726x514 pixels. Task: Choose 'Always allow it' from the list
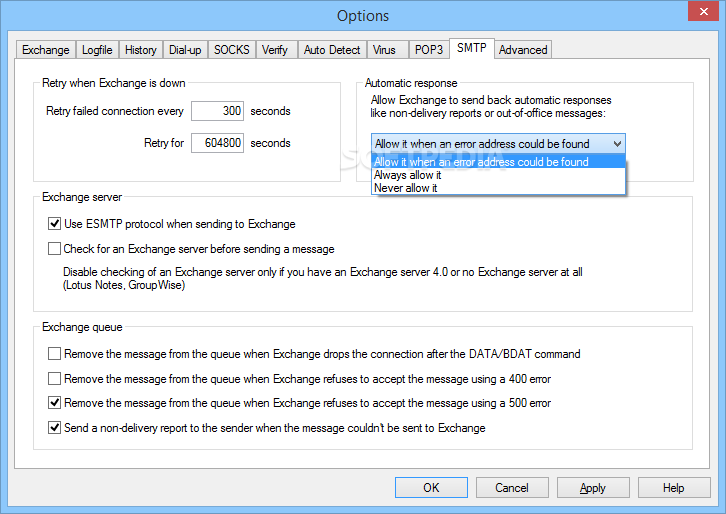pyautogui.click(x=498, y=175)
